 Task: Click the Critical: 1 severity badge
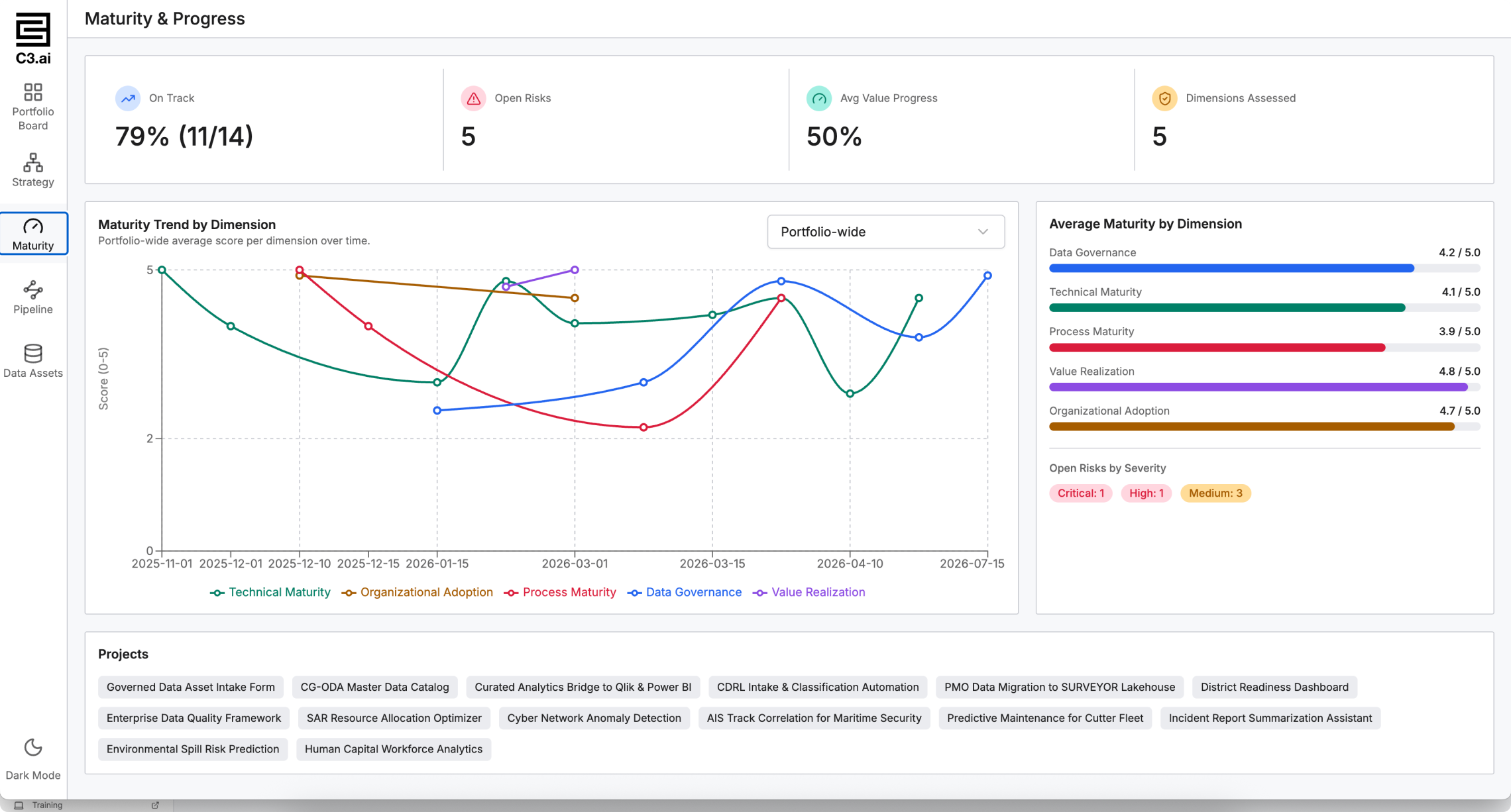pyautogui.click(x=1081, y=493)
